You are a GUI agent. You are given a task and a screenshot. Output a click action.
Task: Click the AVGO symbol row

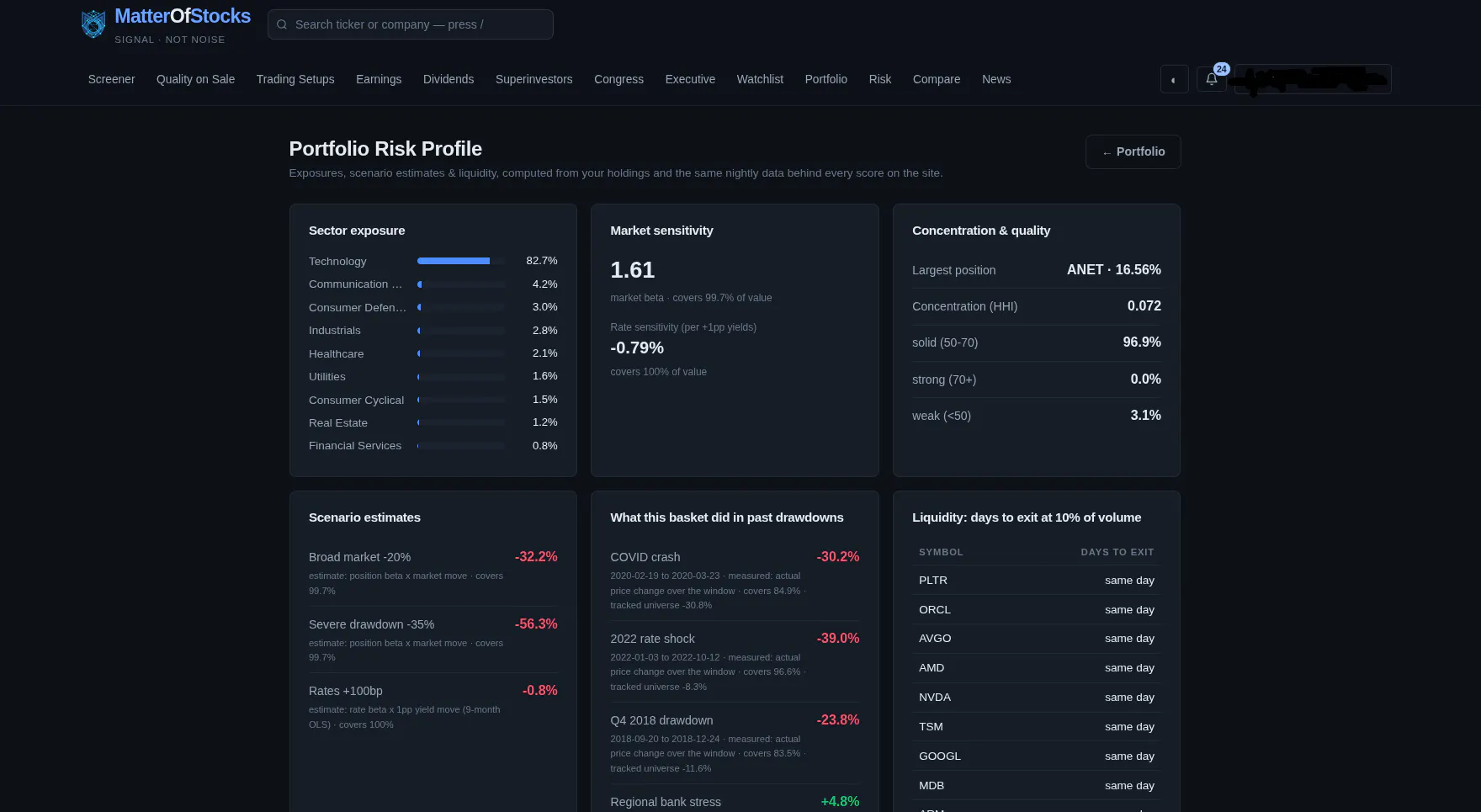(1037, 639)
